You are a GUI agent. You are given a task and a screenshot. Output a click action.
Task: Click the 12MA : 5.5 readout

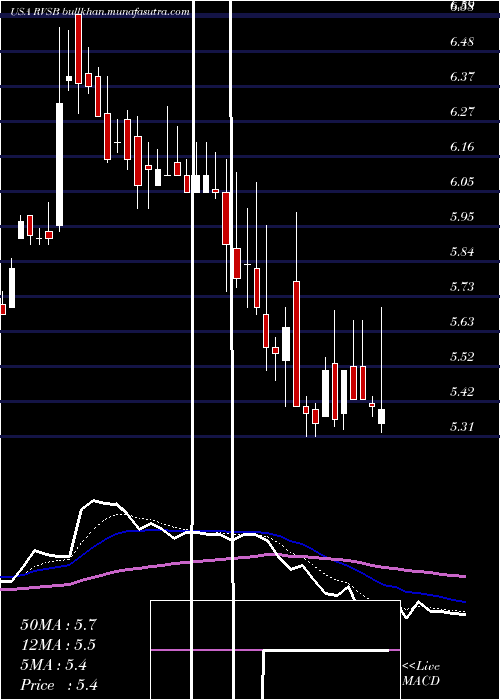58,645
